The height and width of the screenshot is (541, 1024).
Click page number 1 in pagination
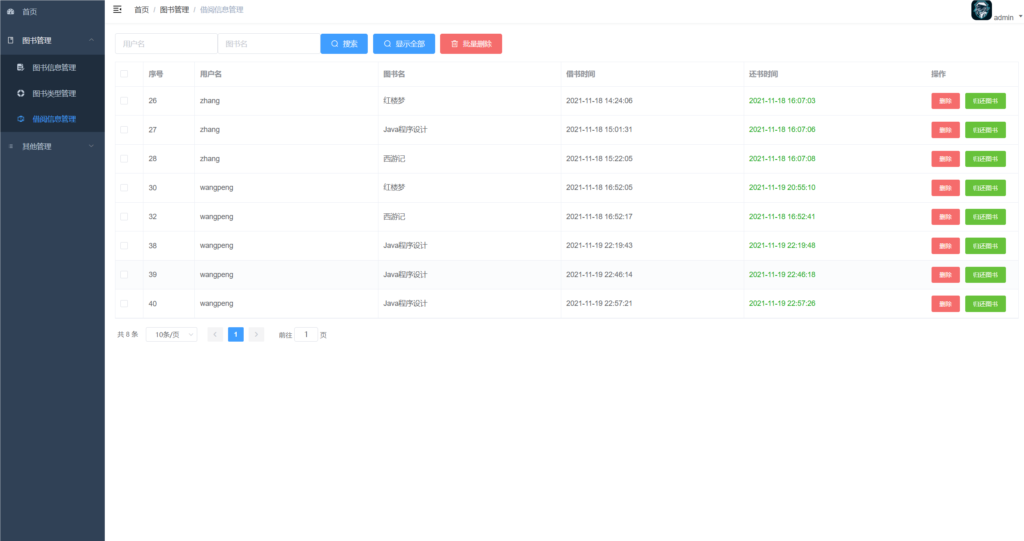tap(236, 335)
